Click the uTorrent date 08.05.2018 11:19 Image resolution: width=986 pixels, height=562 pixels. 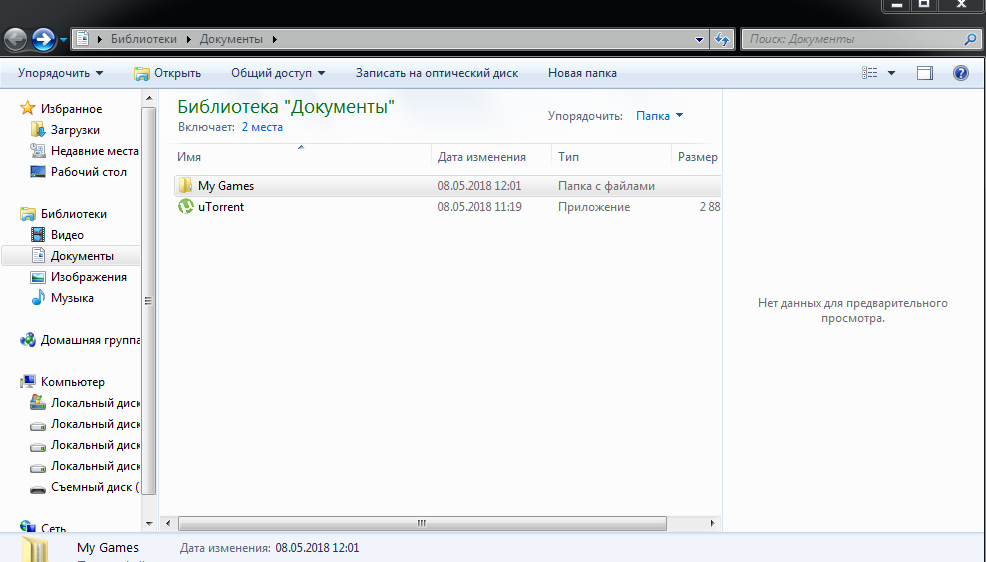pos(479,207)
